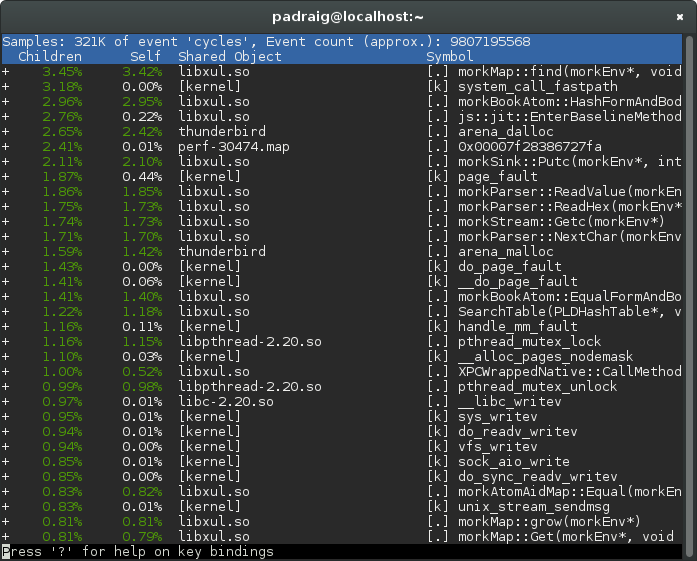Screen dimensions: 697x561
Task: Click the 3.18% Children value
Action: click(62, 87)
